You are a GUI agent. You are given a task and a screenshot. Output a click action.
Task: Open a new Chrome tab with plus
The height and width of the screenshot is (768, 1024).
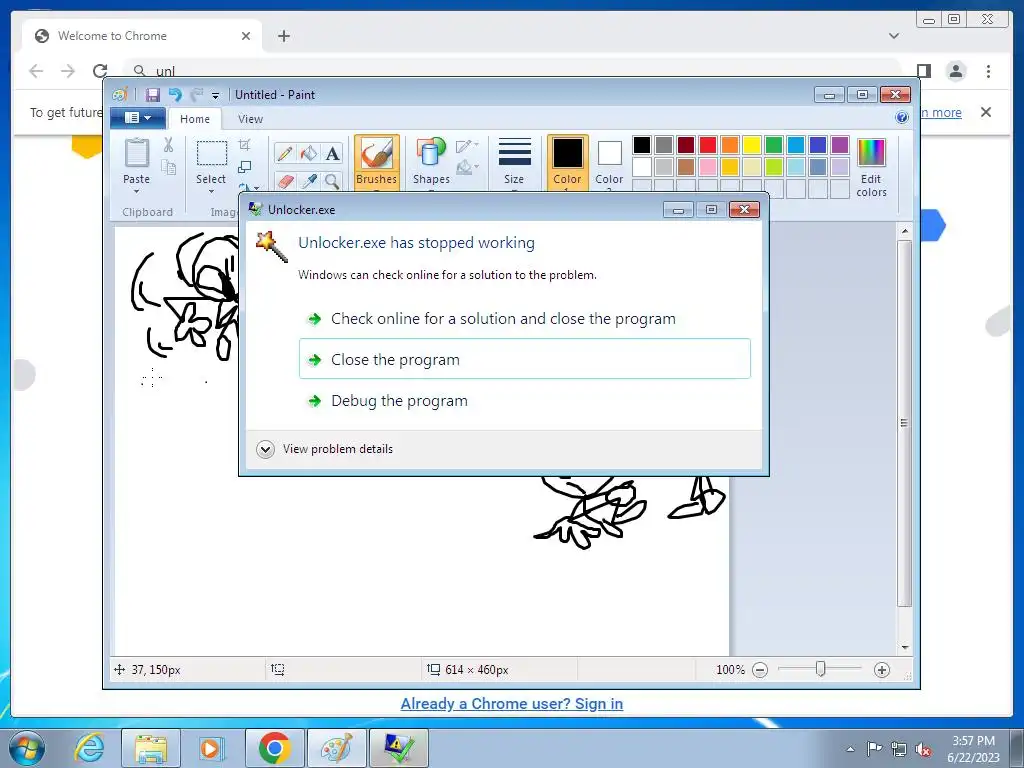pyautogui.click(x=283, y=36)
